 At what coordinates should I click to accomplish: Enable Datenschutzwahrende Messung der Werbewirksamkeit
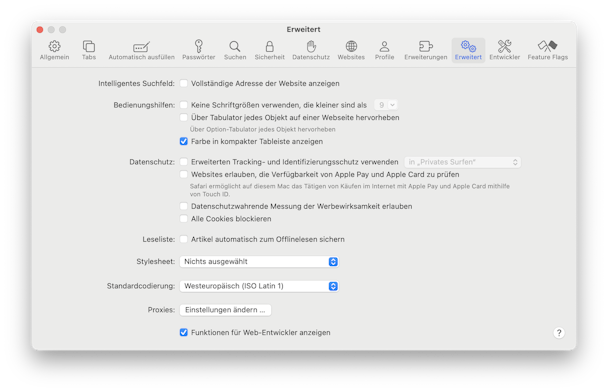(x=184, y=206)
